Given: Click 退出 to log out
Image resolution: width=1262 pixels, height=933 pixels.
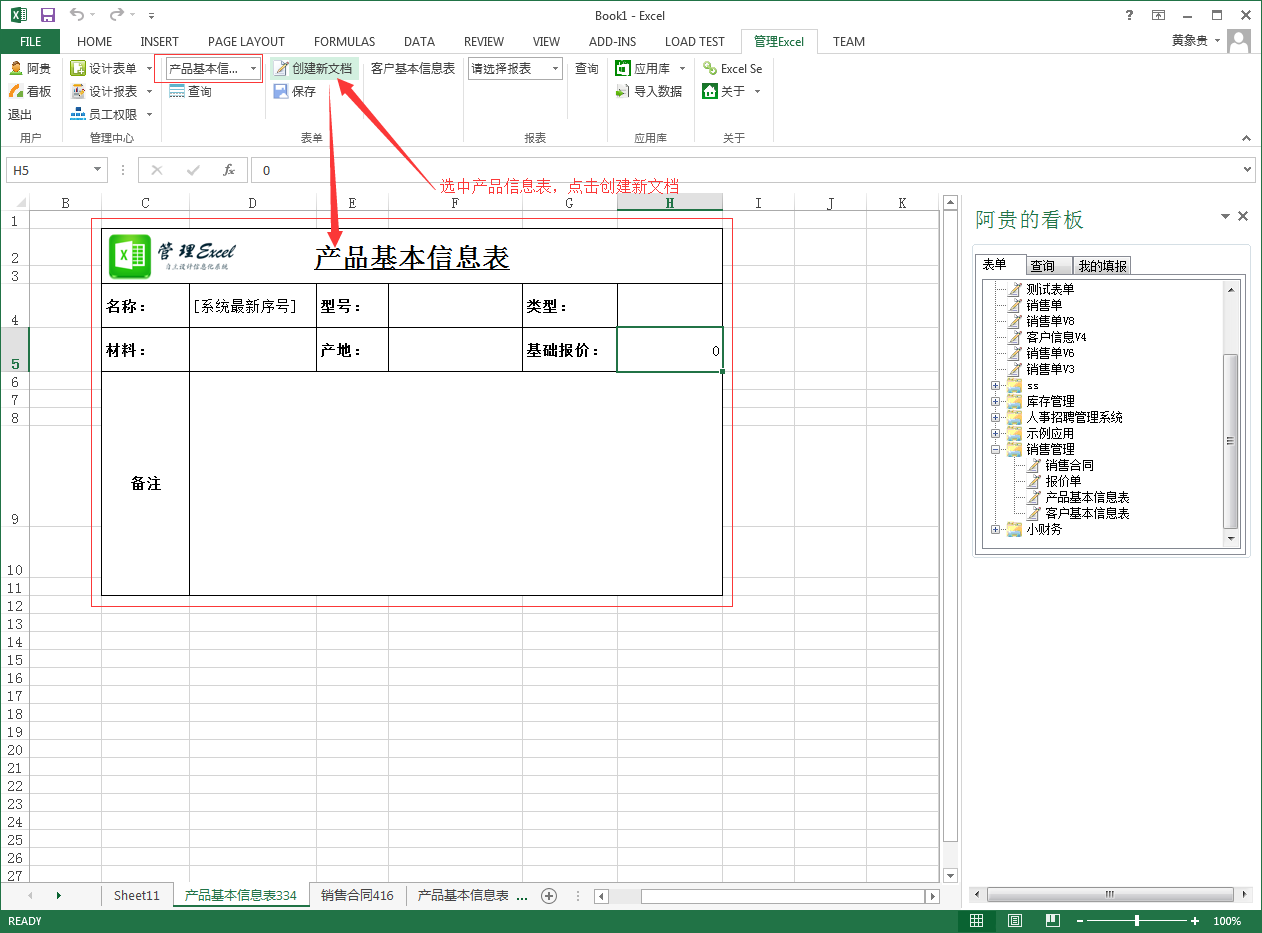Looking at the screenshot, I should coord(20,114).
